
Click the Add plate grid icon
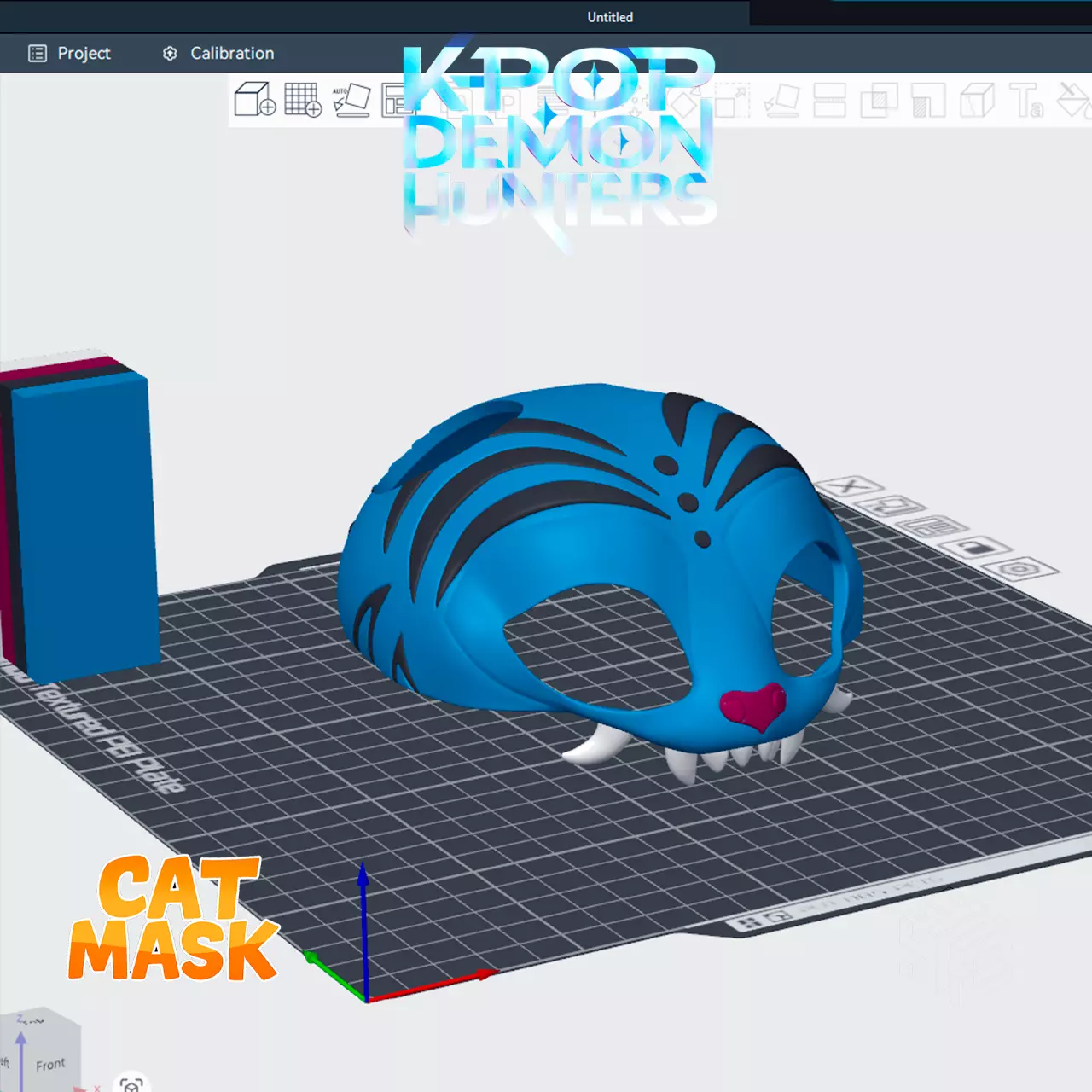302,100
